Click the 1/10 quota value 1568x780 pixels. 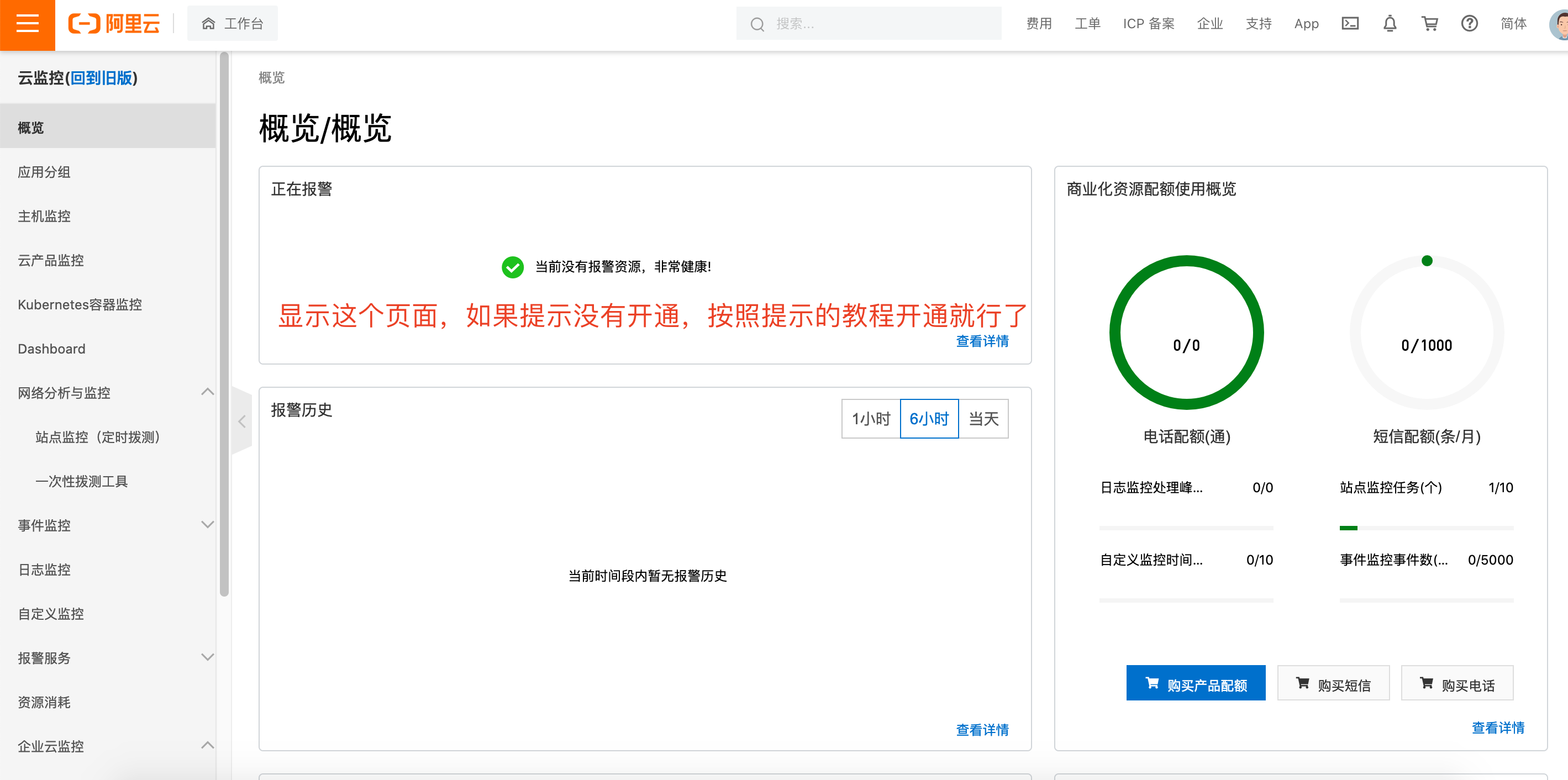1501,487
